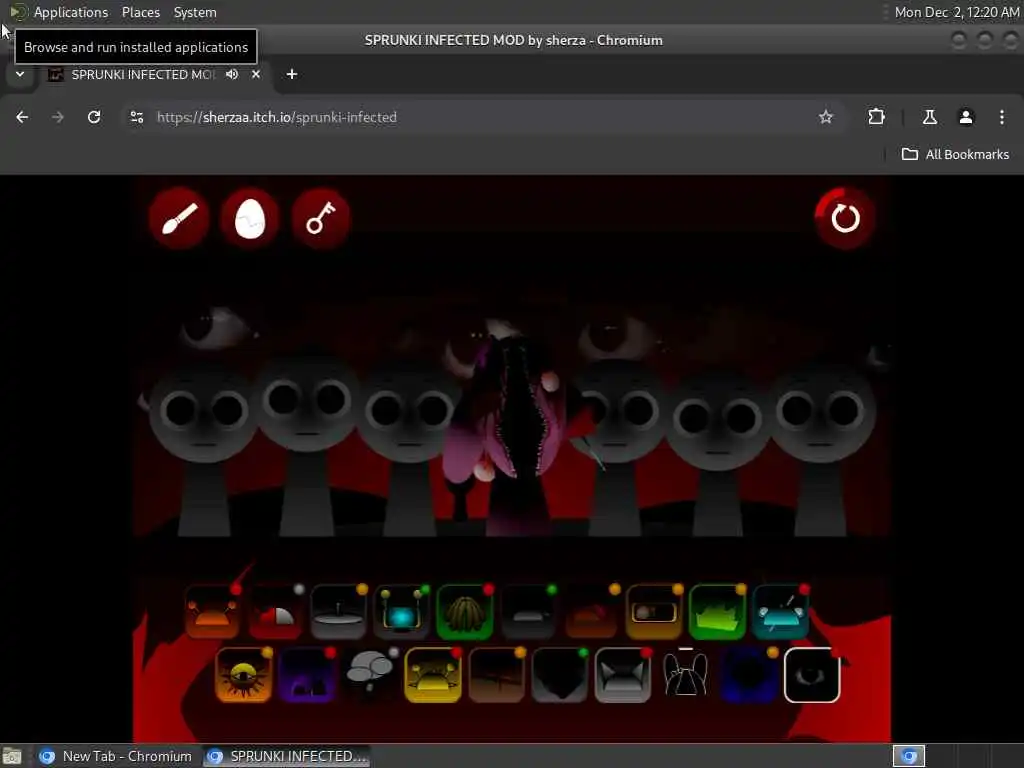Switch to SPRUNKI INFECTED taskbar window
The image size is (1024, 768).
287,756
